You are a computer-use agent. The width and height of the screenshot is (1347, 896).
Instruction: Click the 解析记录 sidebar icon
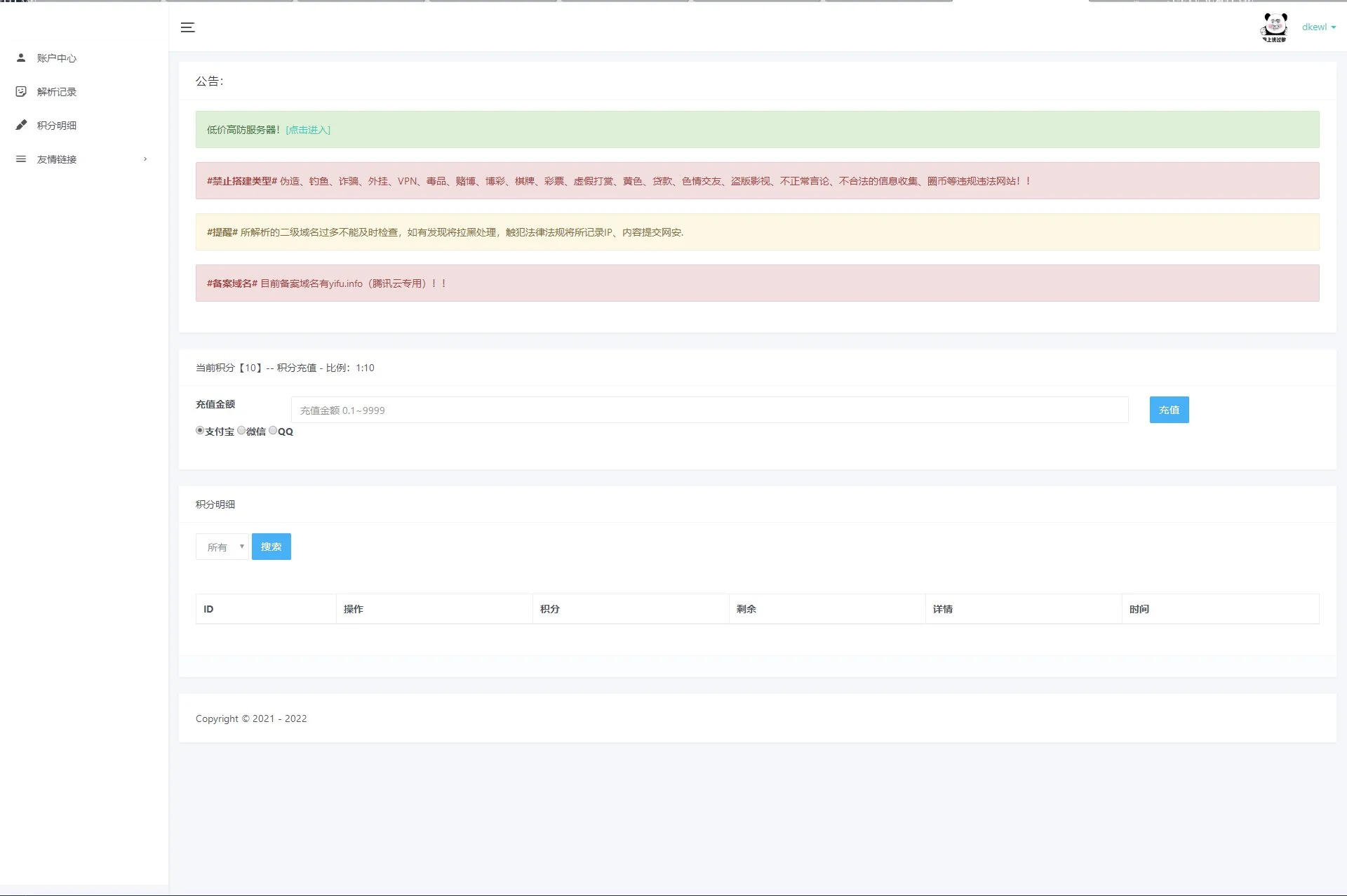pos(21,91)
